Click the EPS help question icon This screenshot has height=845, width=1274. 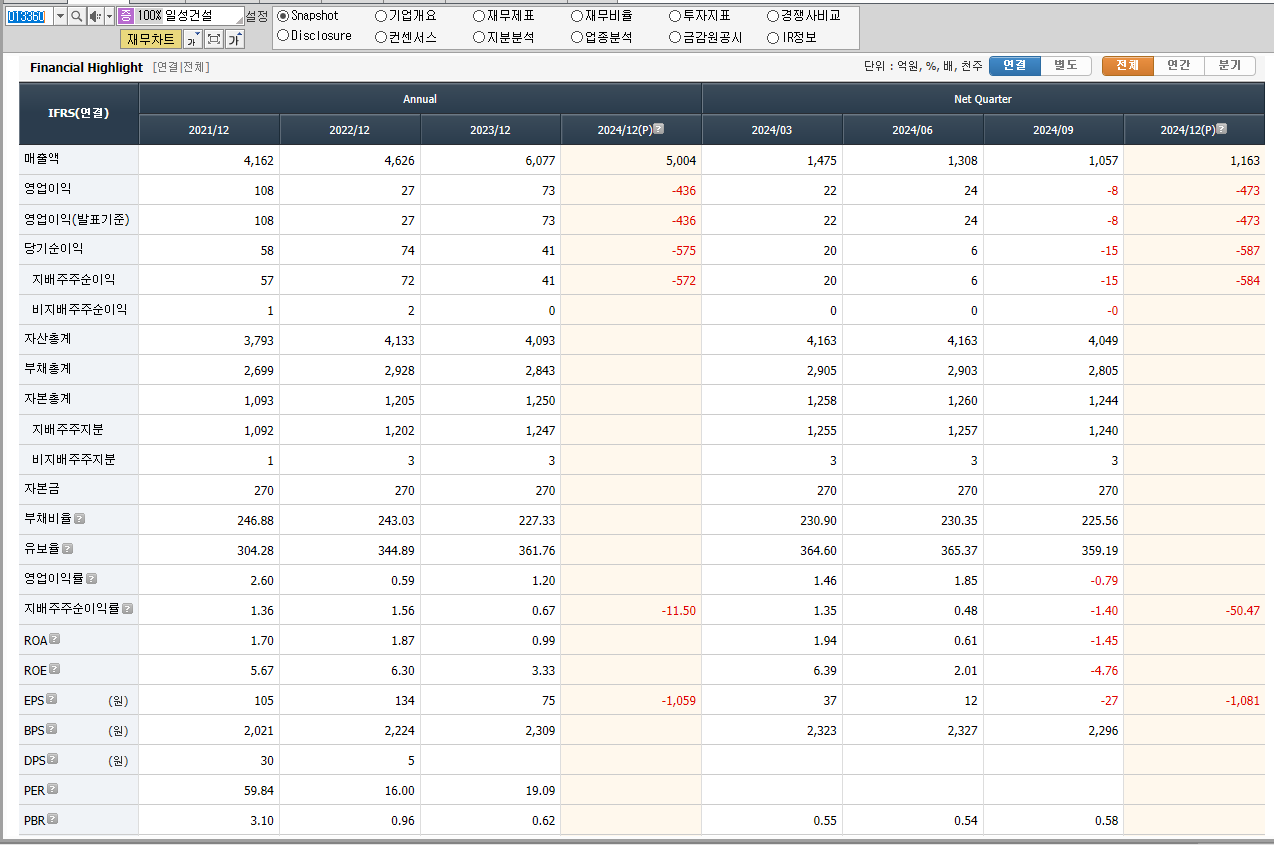52,699
